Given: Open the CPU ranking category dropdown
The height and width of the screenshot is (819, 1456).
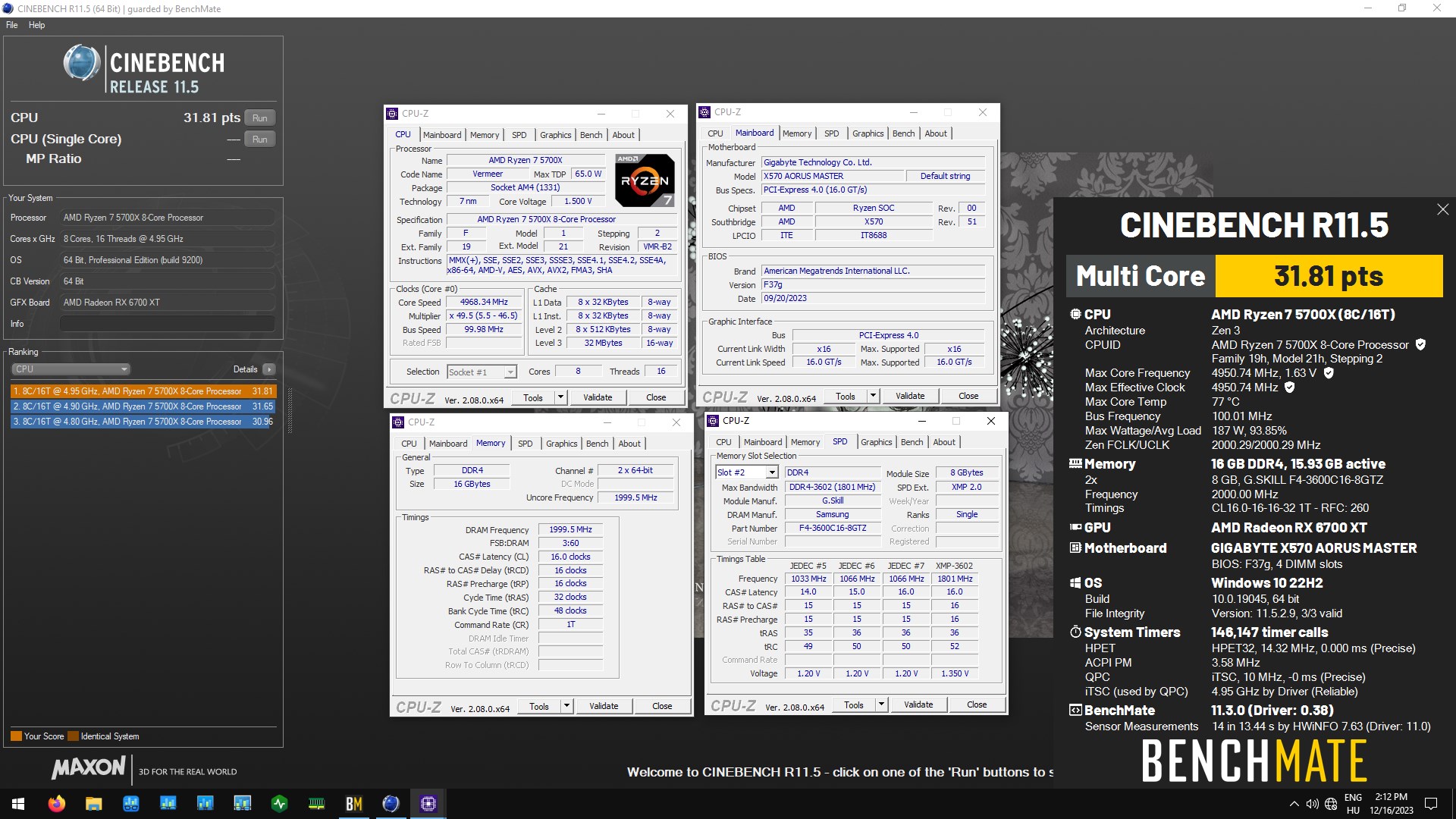Looking at the screenshot, I should click(71, 369).
